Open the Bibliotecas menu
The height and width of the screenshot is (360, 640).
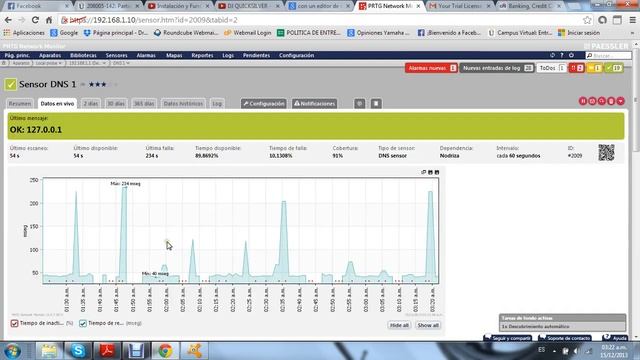pyautogui.click(x=83, y=55)
